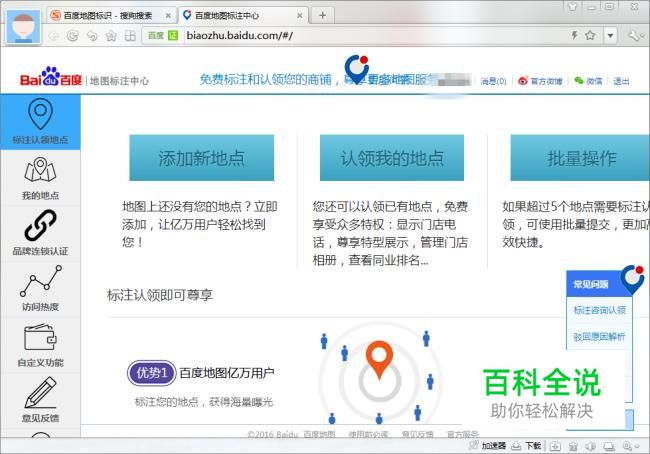This screenshot has height=454, width=650.
Task: Open the wrench tools menu
Action: click(x=634, y=36)
